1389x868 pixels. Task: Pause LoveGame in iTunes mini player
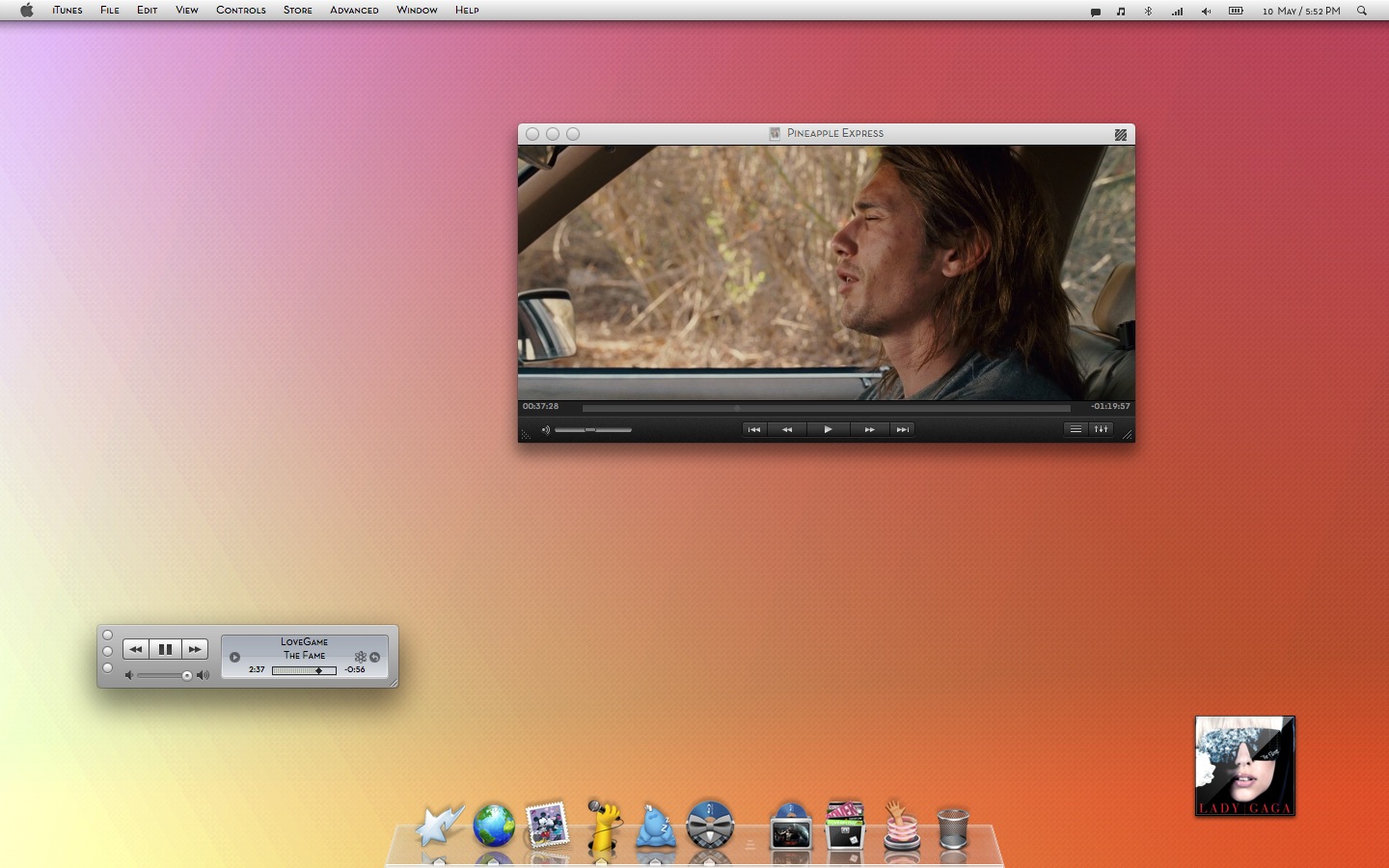coord(165,649)
